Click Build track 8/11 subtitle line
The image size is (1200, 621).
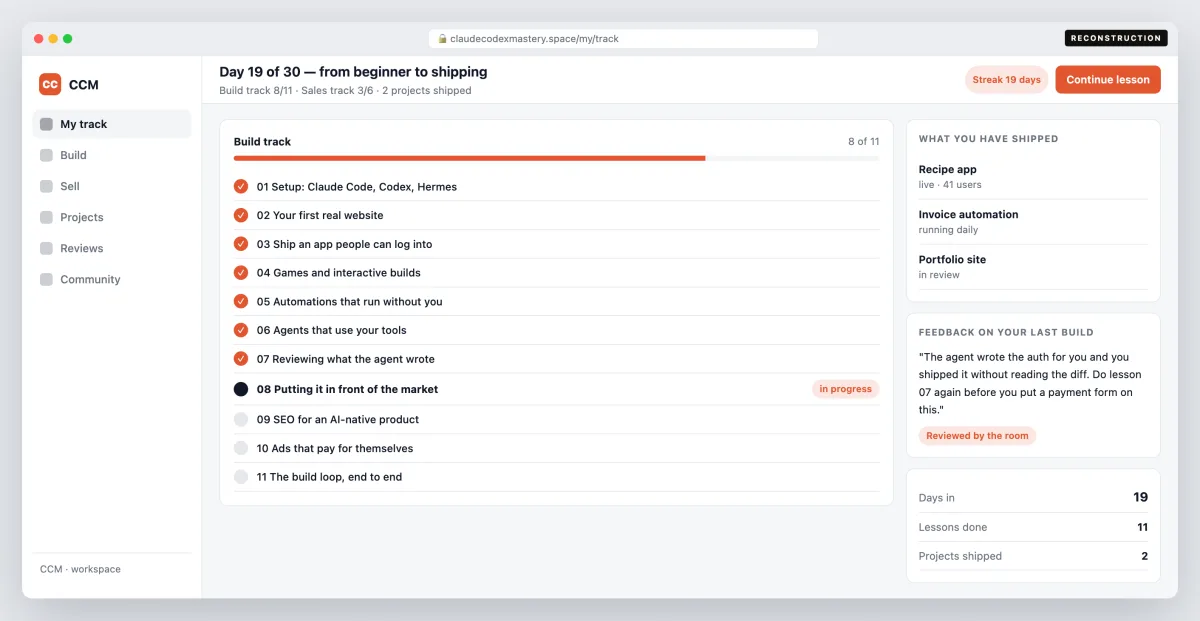[345, 90]
